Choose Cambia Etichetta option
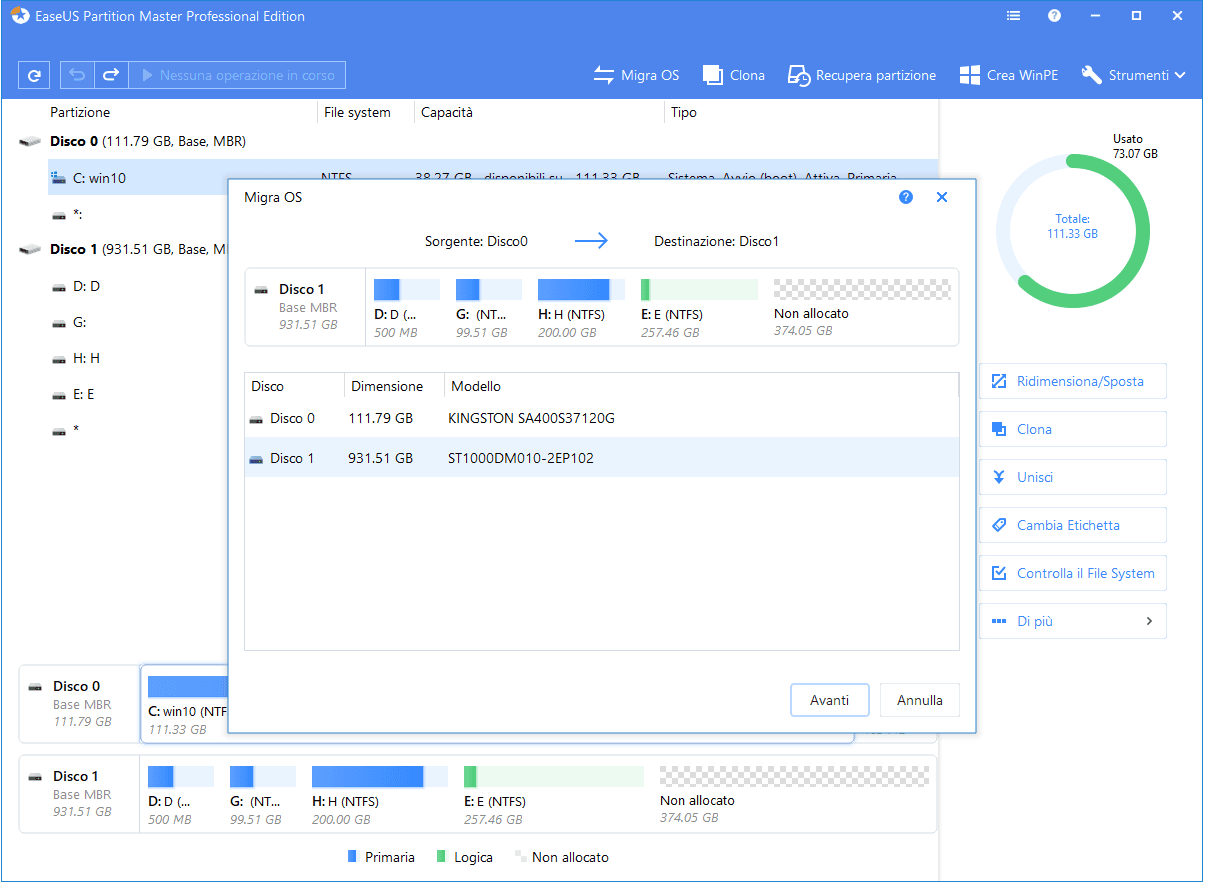This screenshot has width=1206, height=884. click(1072, 525)
